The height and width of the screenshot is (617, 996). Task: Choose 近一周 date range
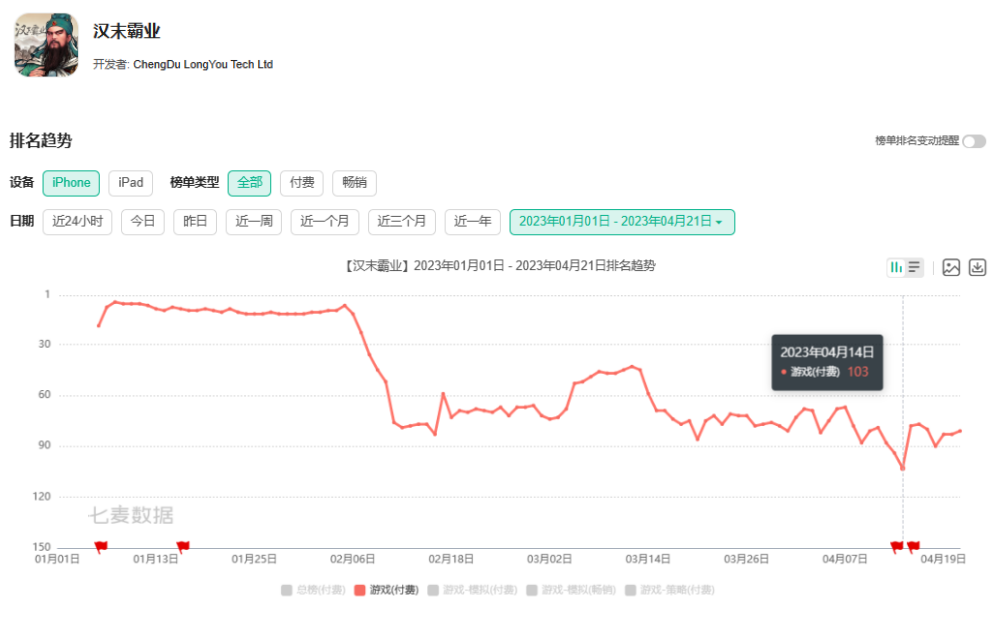coord(253,222)
